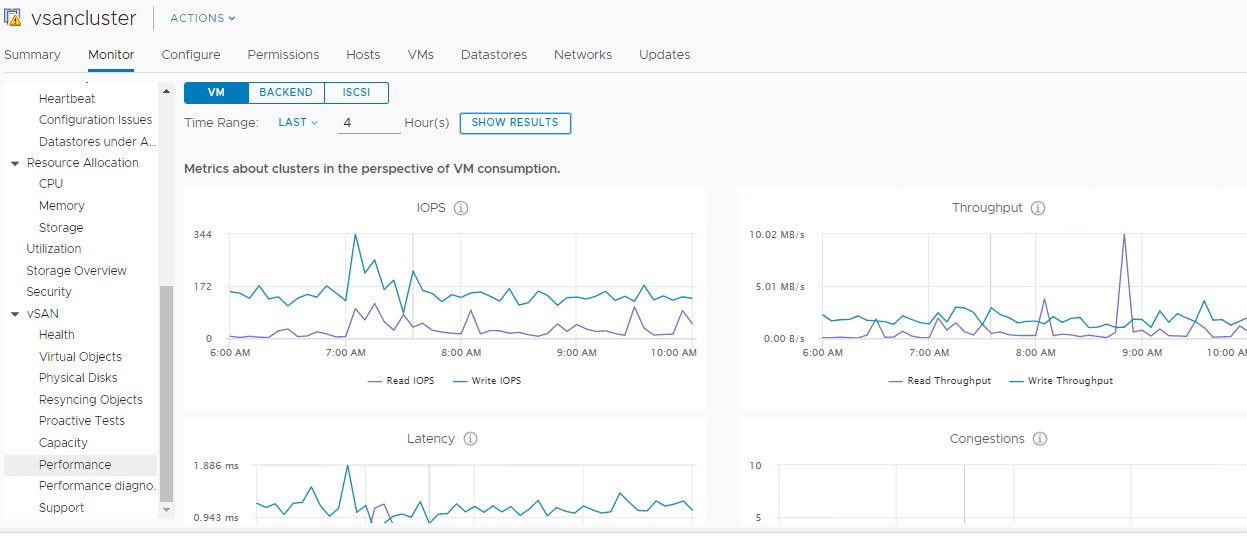Click the vsancluster warning cluster icon
1247x538 pixels.
(13, 18)
